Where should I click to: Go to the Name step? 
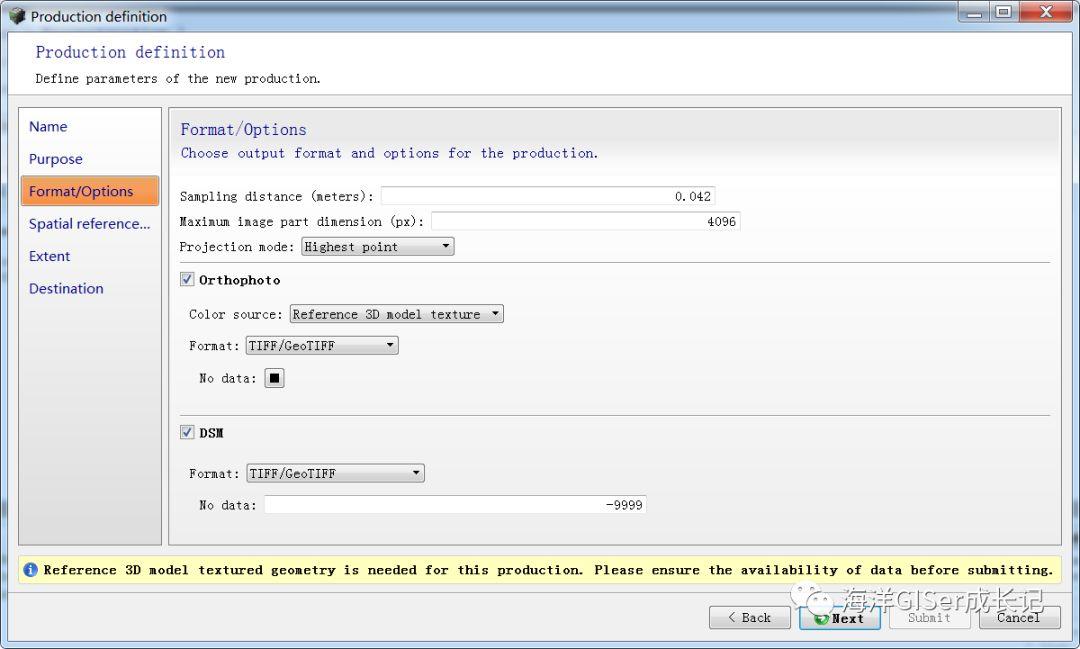[48, 127]
